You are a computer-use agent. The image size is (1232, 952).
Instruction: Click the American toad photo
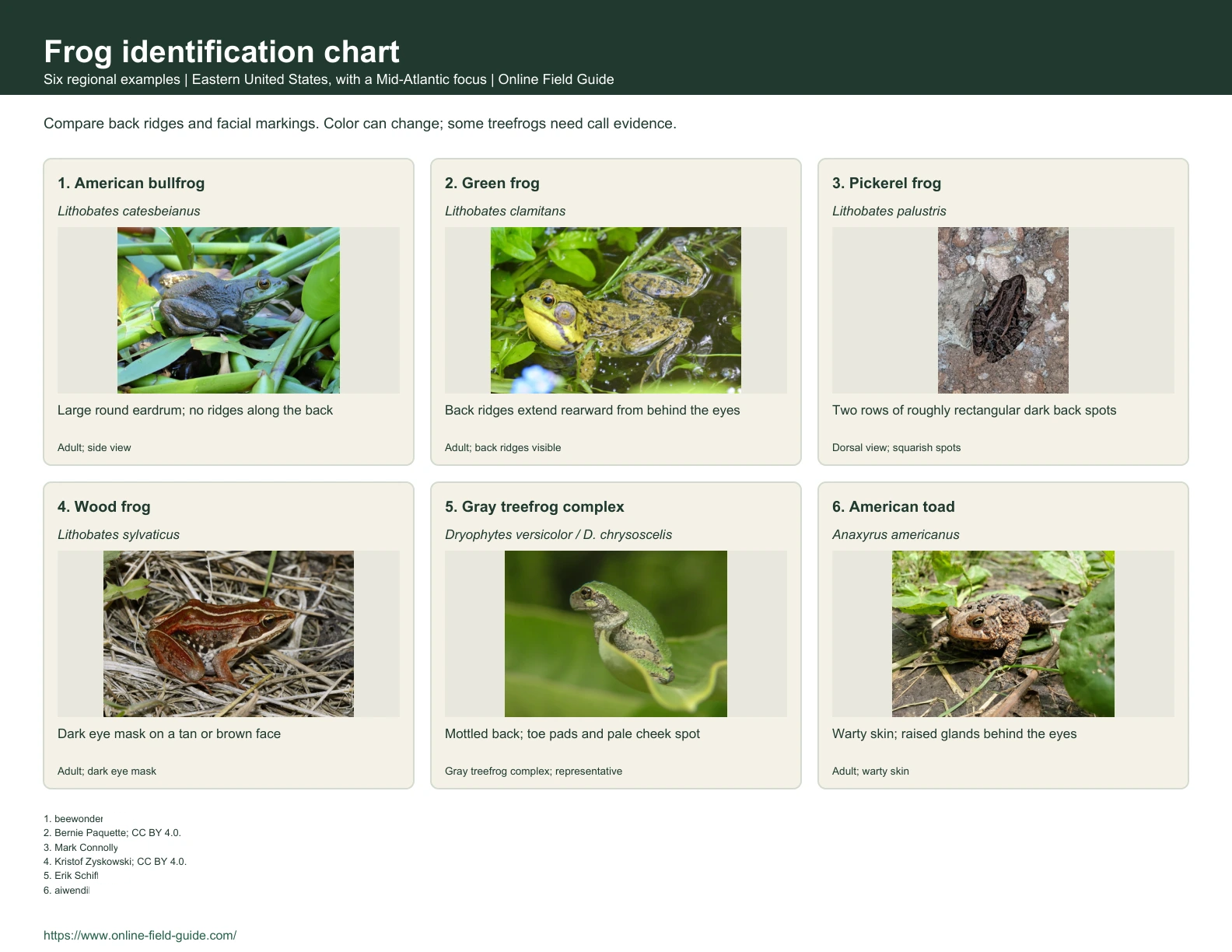(1003, 634)
